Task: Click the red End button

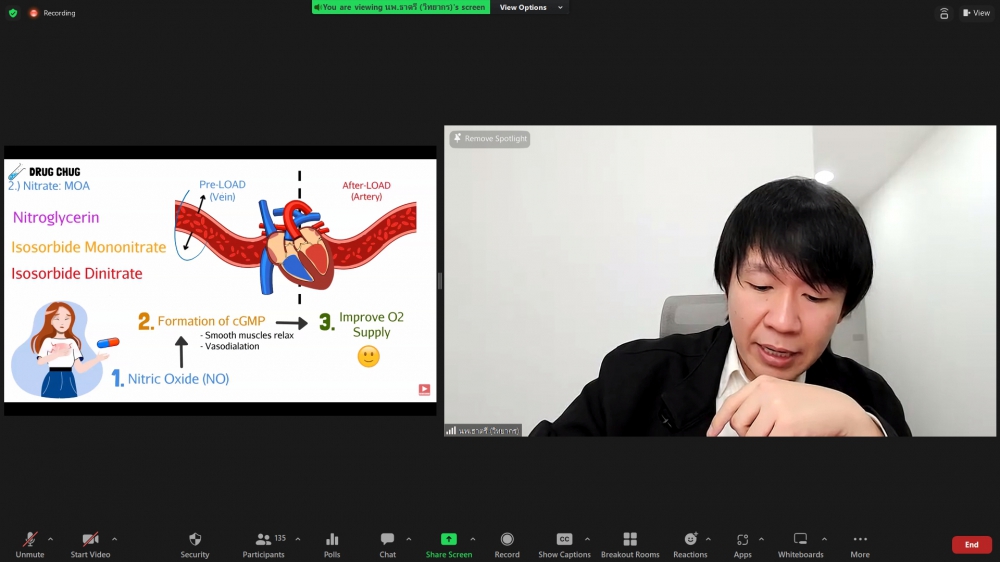Action: point(971,545)
